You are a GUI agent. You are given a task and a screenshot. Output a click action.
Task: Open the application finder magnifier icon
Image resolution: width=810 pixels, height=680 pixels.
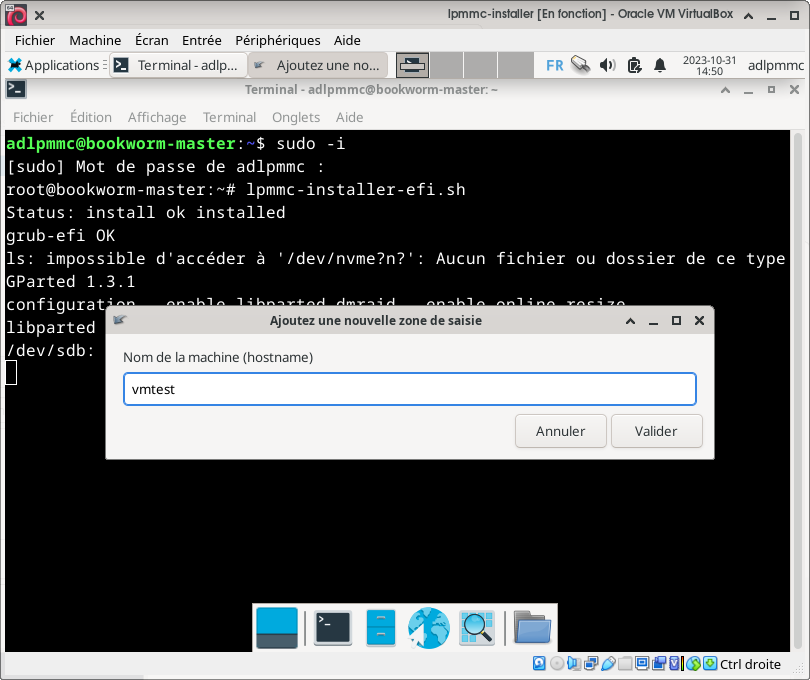(x=477, y=627)
